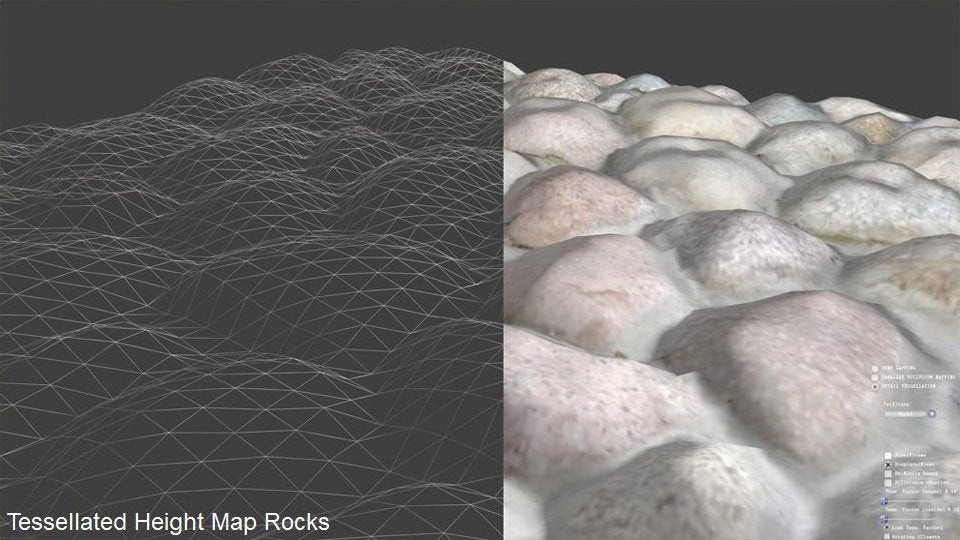This screenshot has width=960, height=540.
Task: Click the textured rocks render view
Action: 690,250
